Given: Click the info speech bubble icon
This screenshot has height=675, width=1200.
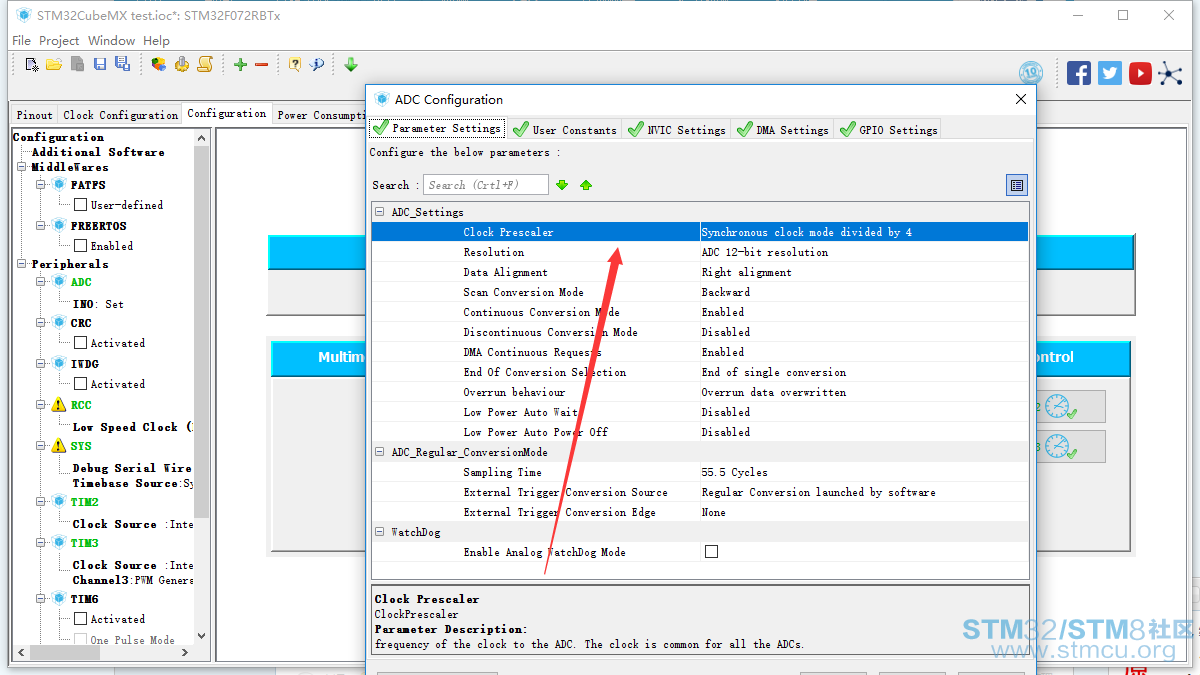Looking at the screenshot, I should [317, 64].
